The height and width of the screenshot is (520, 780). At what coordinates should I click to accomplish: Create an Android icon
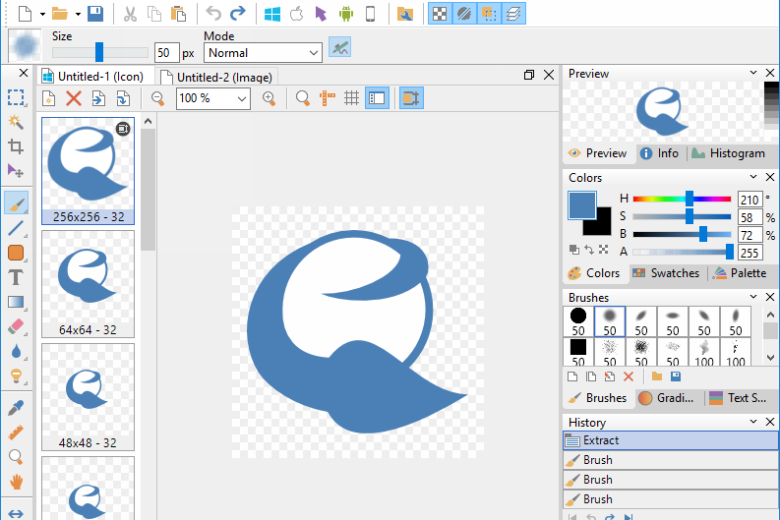pyautogui.click(x=346, y=13)
